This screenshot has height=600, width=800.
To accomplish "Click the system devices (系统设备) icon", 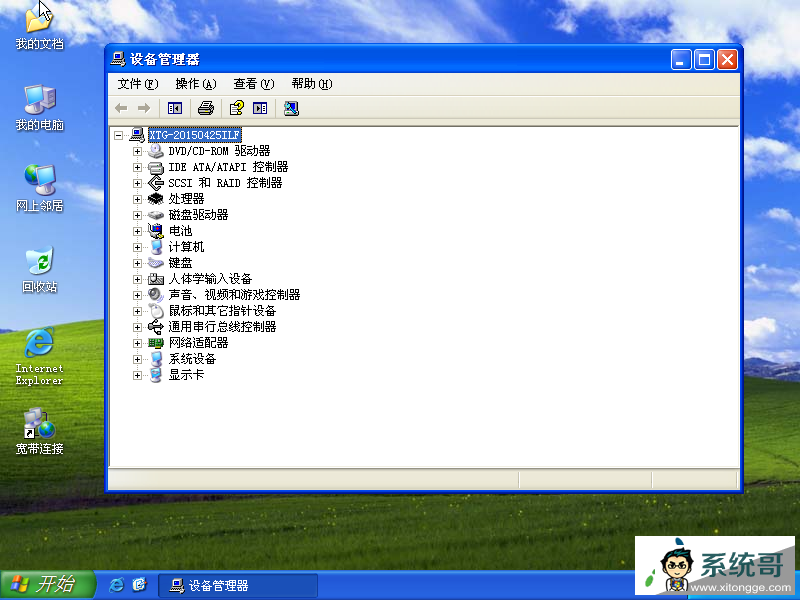I will [x=156, y=359].
